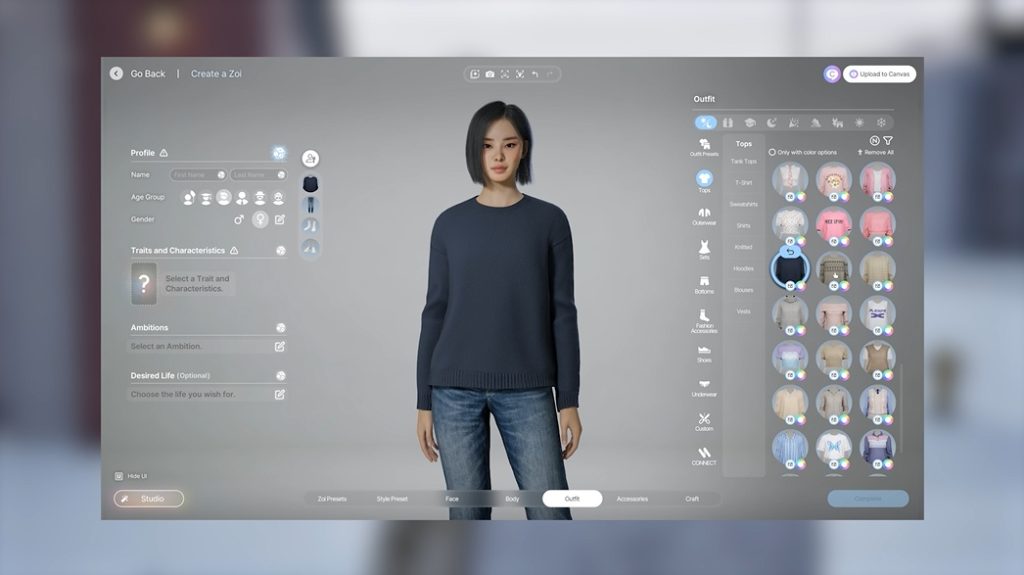Open the Desired Life selection editor
This screenshot has height=575, width=1024.
point(280,394)
